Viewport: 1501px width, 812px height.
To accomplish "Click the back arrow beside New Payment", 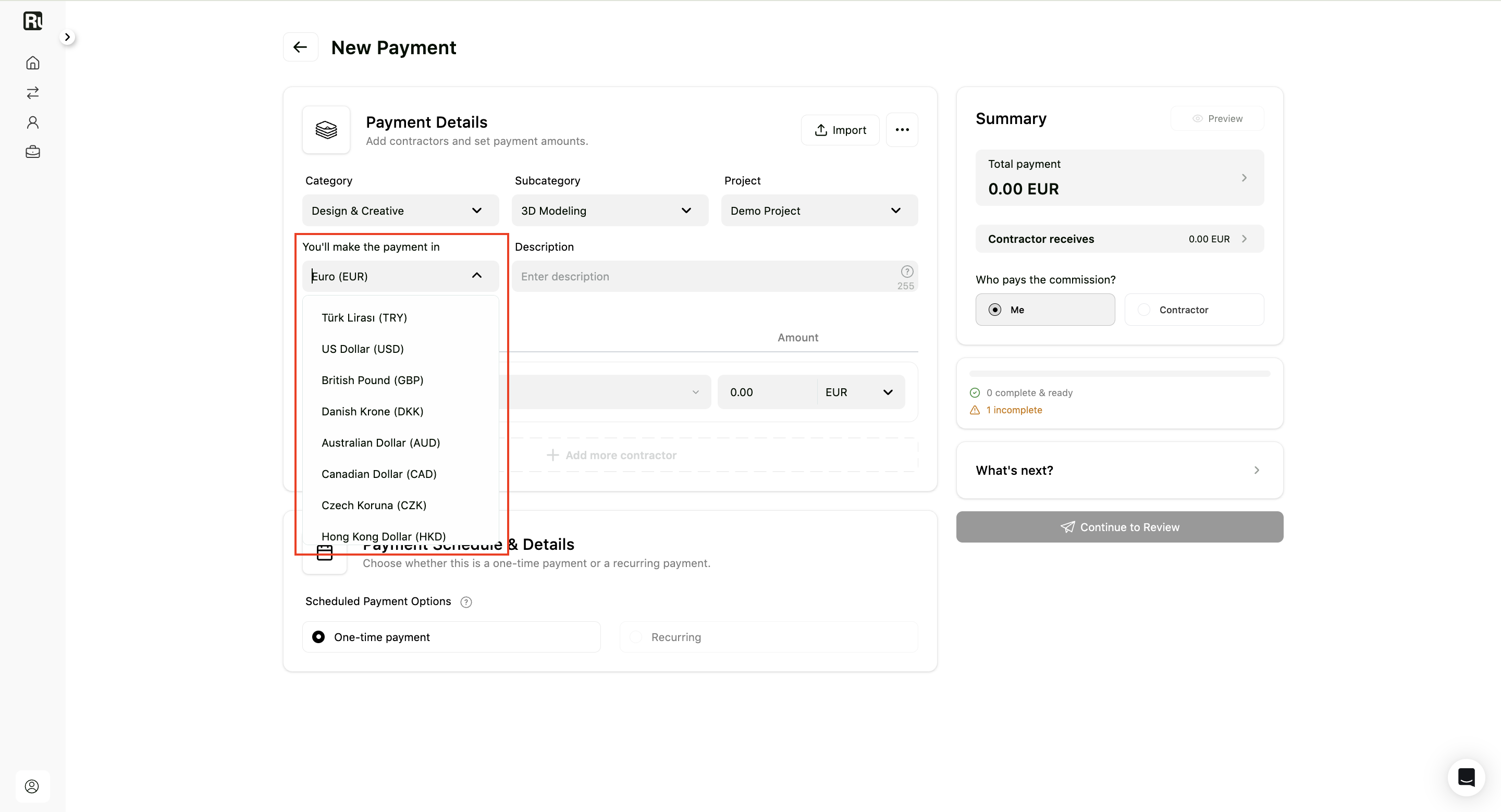I will 300,47.
